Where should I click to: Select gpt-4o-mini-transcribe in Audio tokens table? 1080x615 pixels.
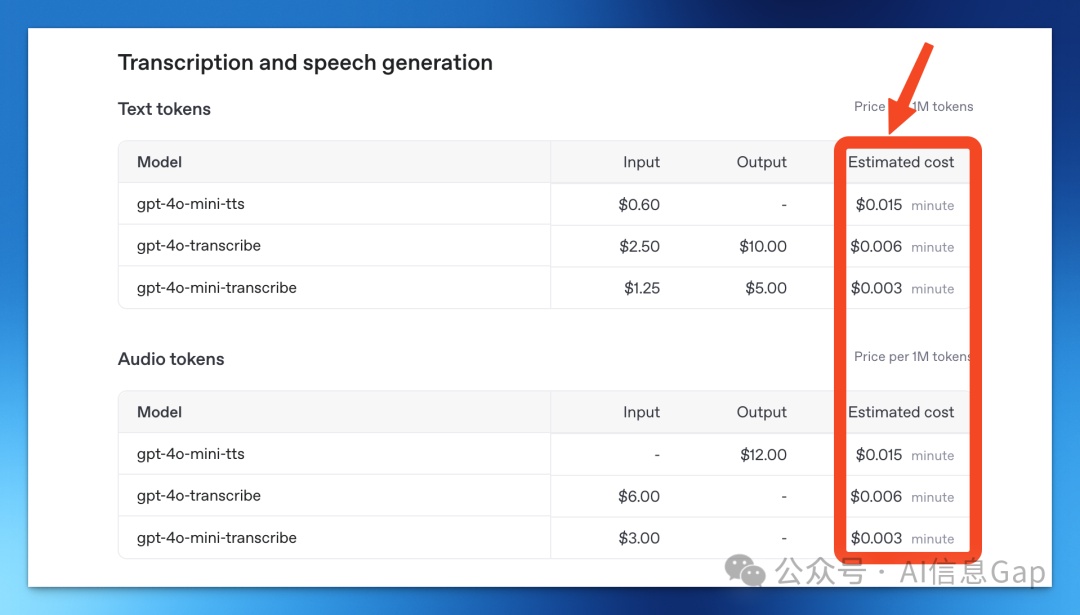(217, 538)
